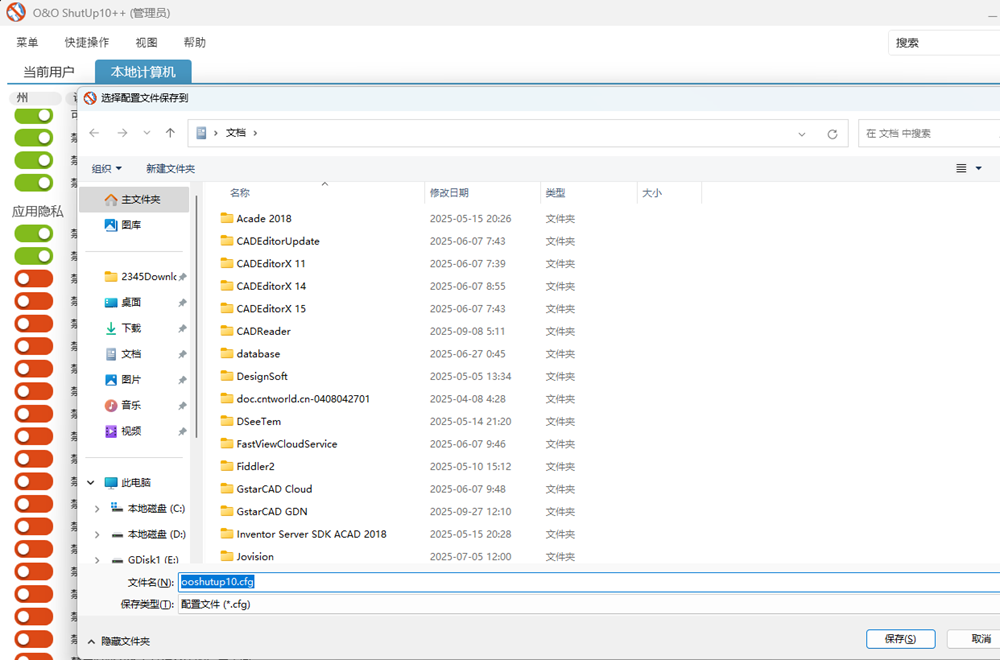Click the up-one-level arrow icon
This screenshot has height=660, width=1000.
[x=170, y=133]
